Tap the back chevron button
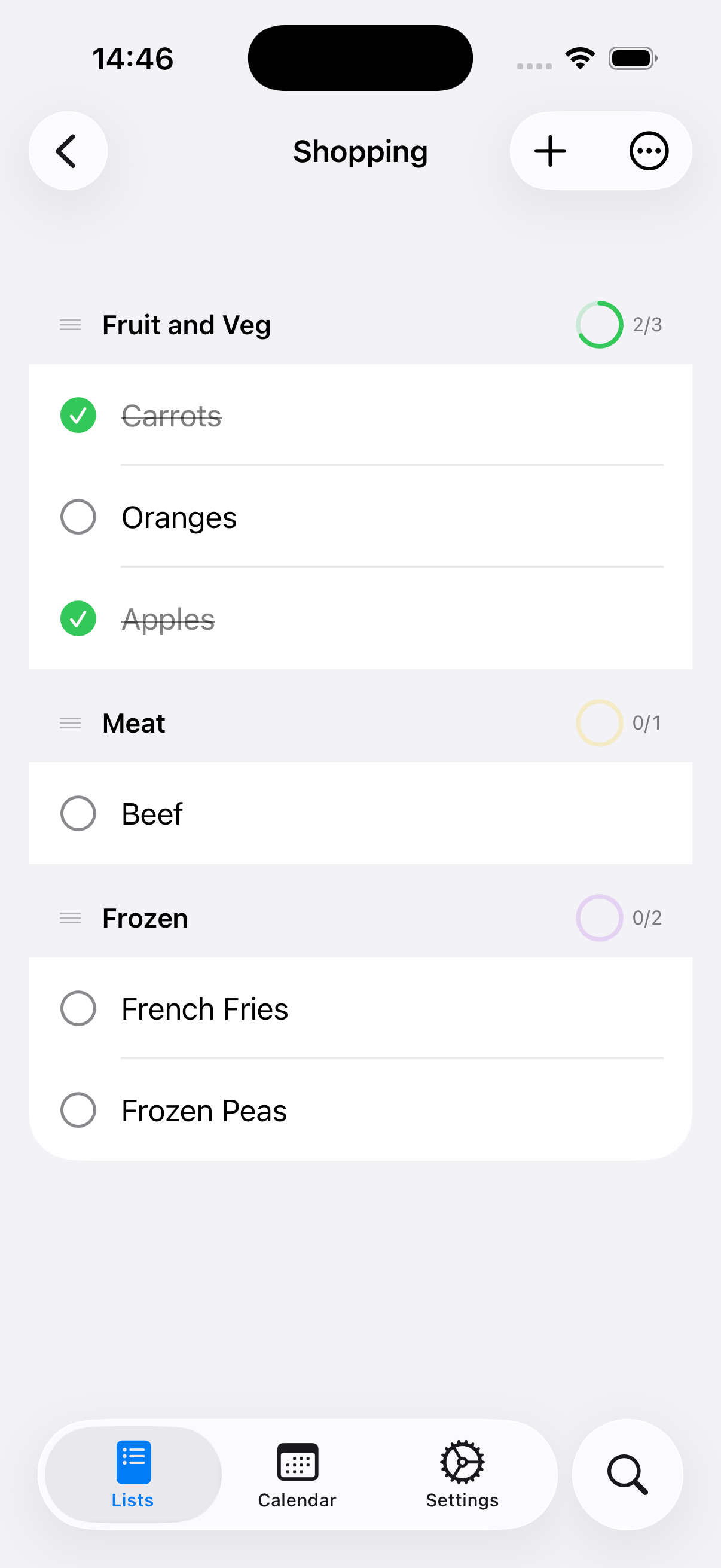The width and height of the screenshot is (721, 1568). pos(68,151)
